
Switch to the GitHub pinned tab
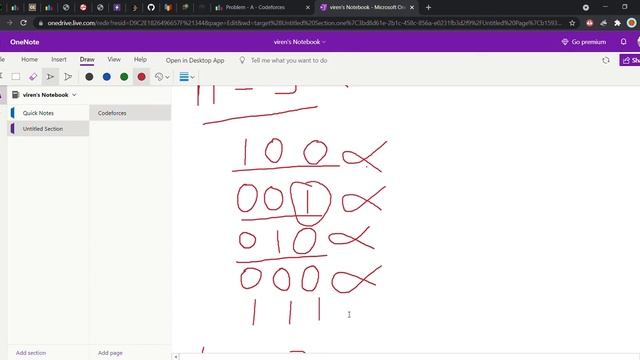click(151, 7)
